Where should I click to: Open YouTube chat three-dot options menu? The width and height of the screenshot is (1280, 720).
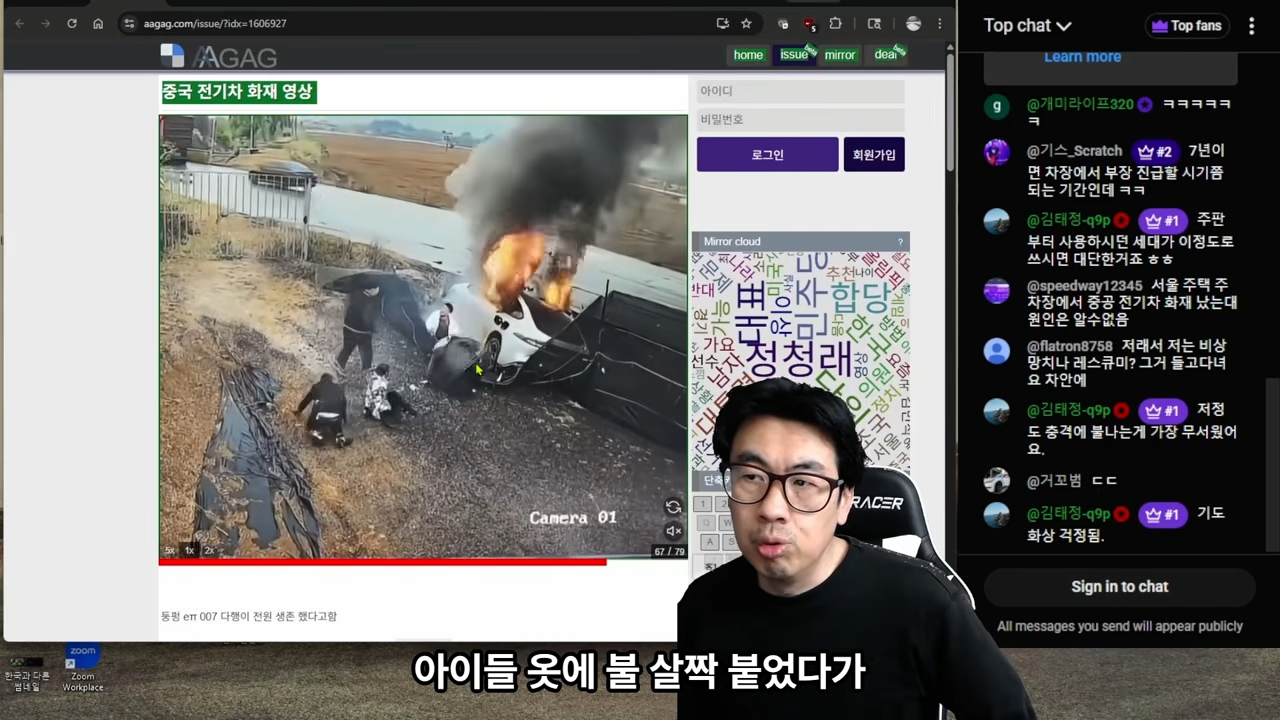tap(1251, 26)
